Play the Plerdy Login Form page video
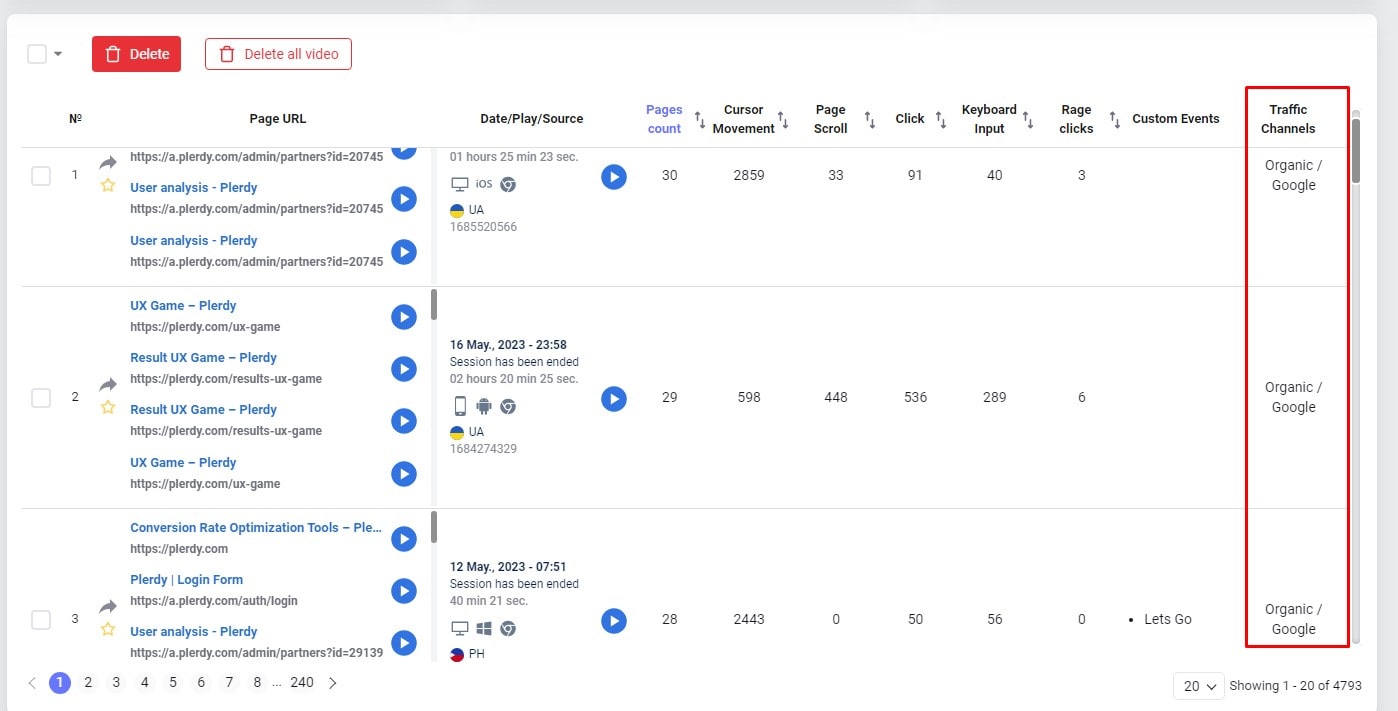The width and height of the screenshot is (1398, 711). click(x=404, y=591)
